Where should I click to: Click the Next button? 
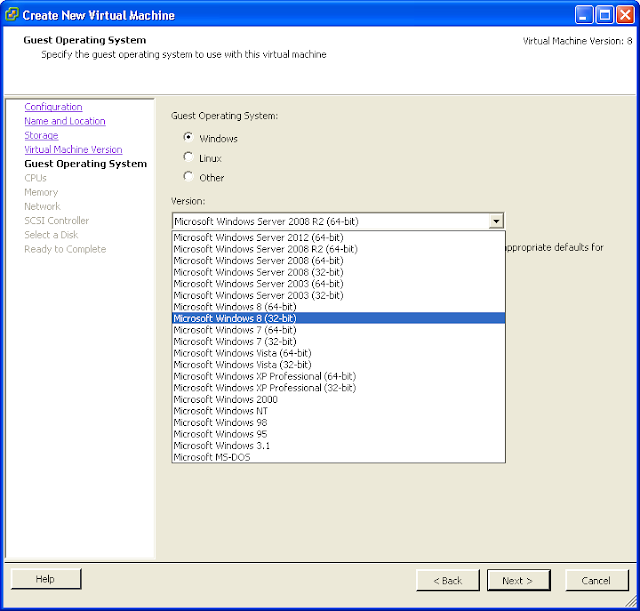point(518,580)
